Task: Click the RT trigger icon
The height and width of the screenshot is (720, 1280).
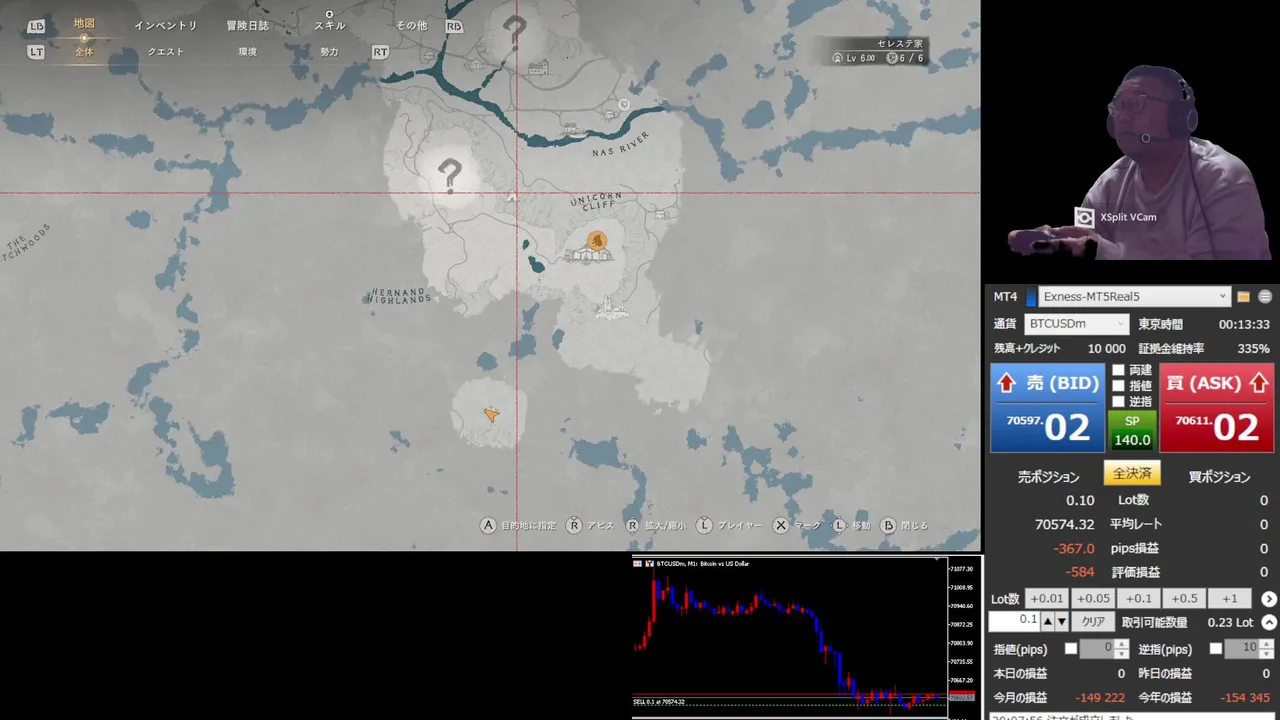Action: coord(380,51)
